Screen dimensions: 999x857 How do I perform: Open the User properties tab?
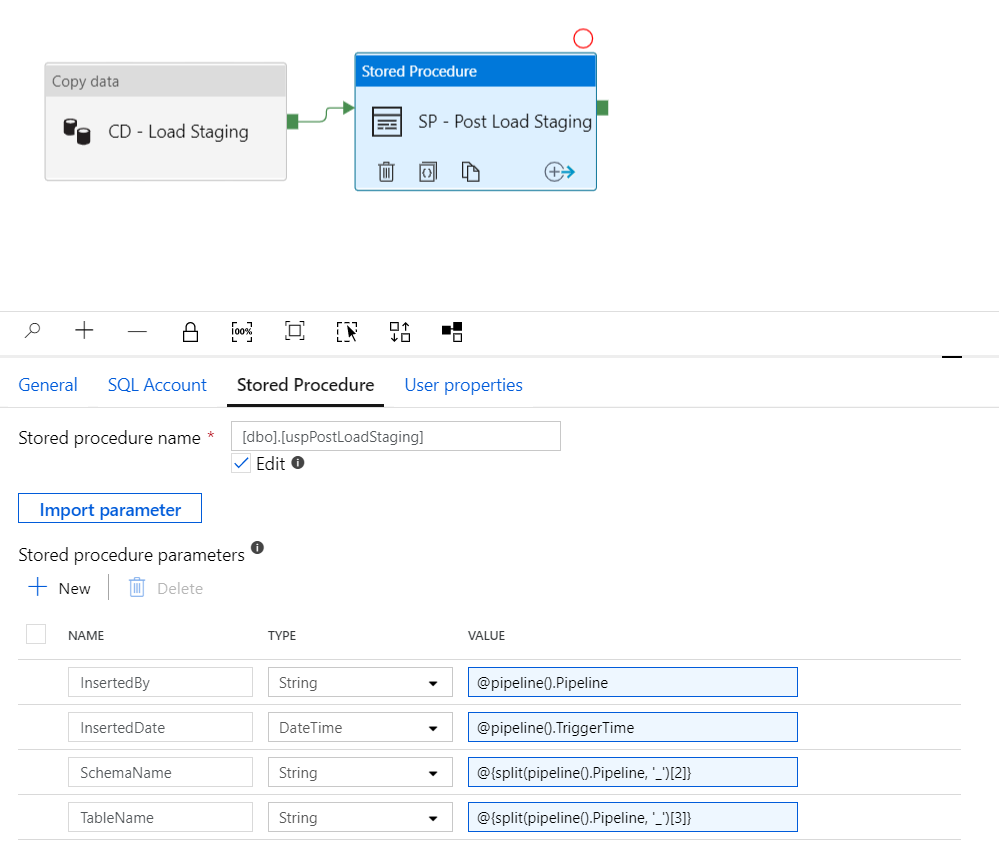[x=463, y=385]
